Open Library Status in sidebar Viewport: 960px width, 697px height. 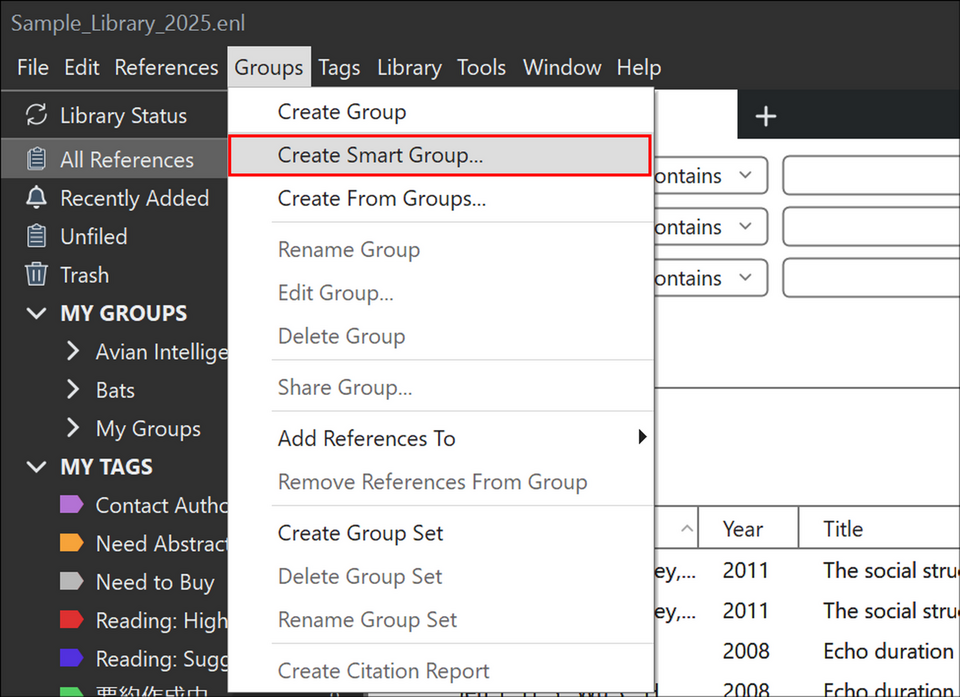pyautogui.click(x=114, y=115)
